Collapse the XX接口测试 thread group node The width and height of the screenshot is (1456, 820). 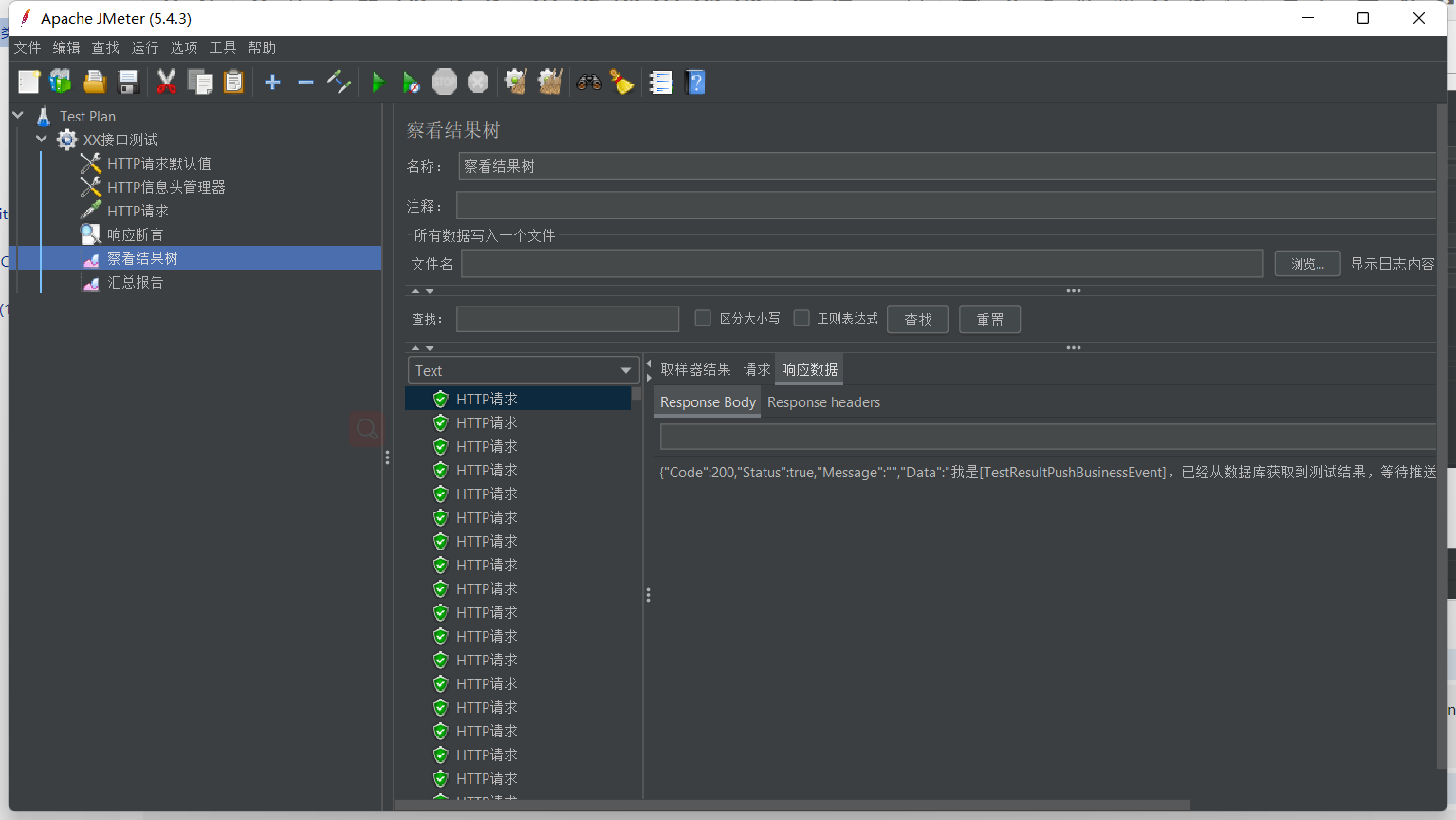[42, 139]
